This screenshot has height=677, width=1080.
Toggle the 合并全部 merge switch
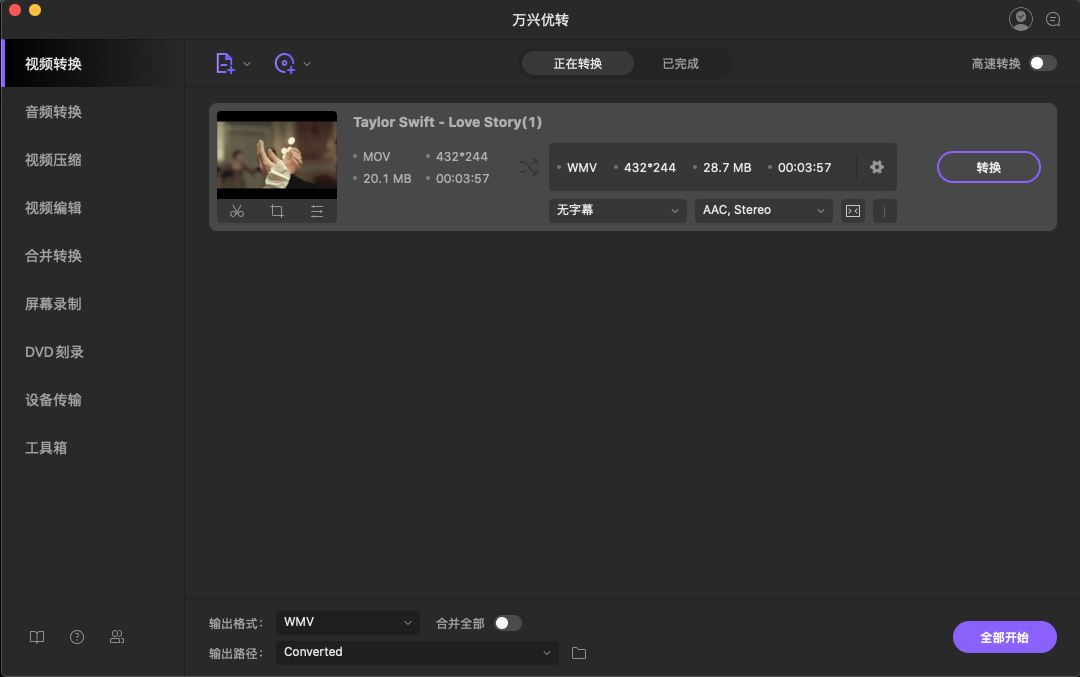click(508, 622)
